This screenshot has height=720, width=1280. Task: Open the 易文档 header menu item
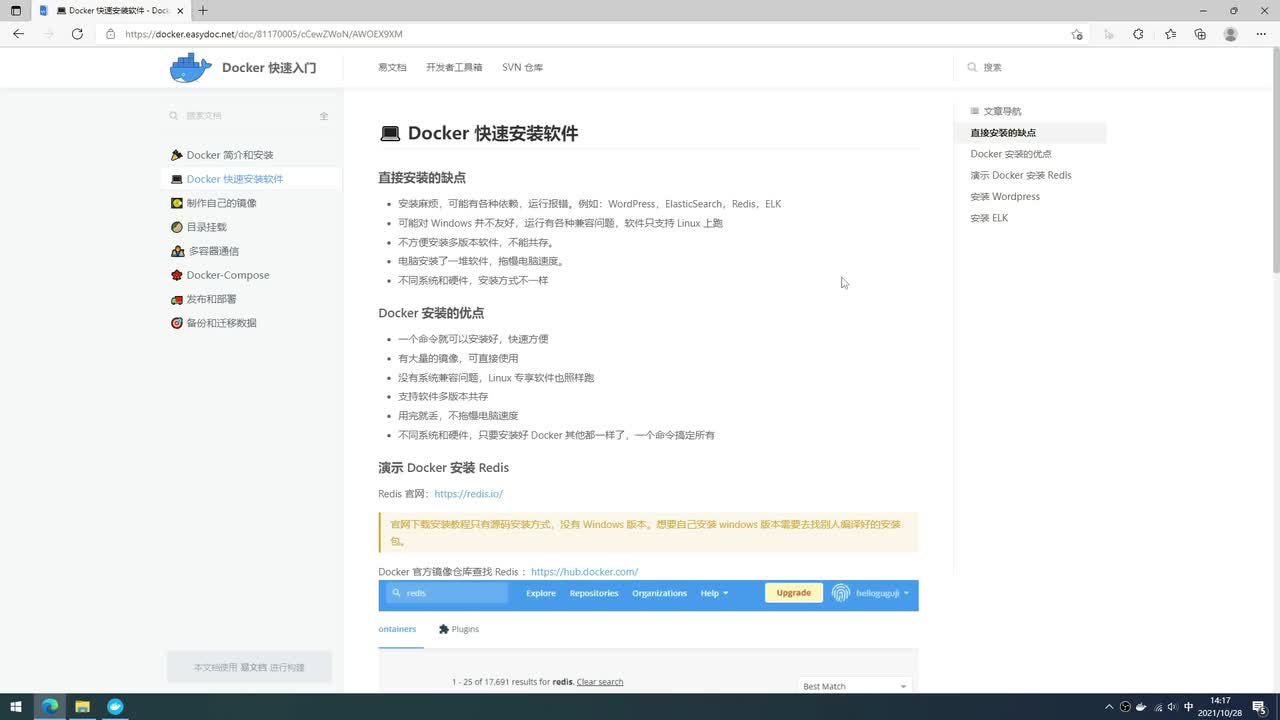click(392, 67)
